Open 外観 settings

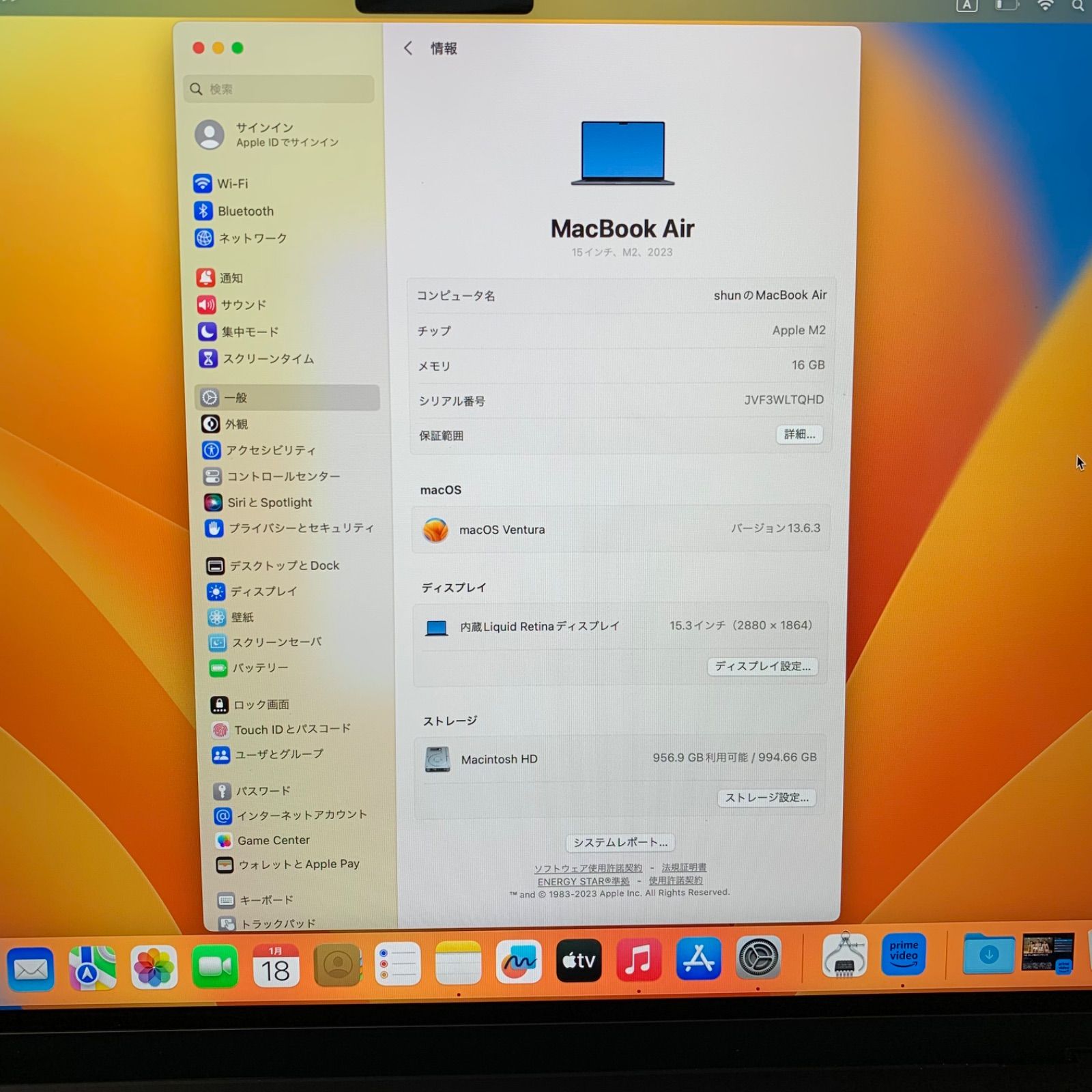225,424
